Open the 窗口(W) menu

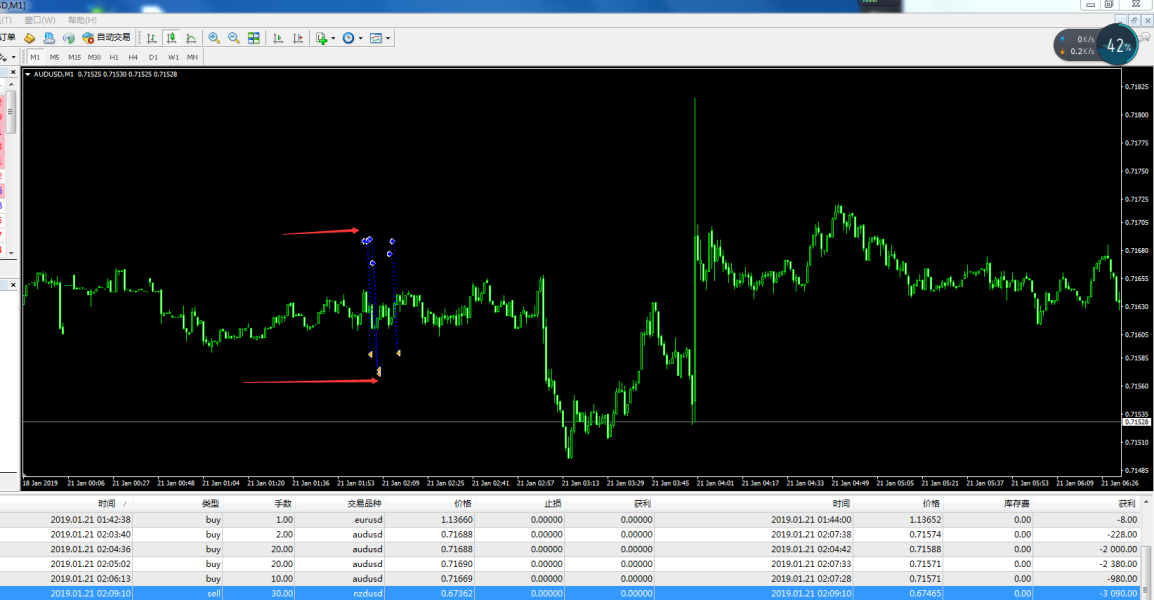click(39, 20)
